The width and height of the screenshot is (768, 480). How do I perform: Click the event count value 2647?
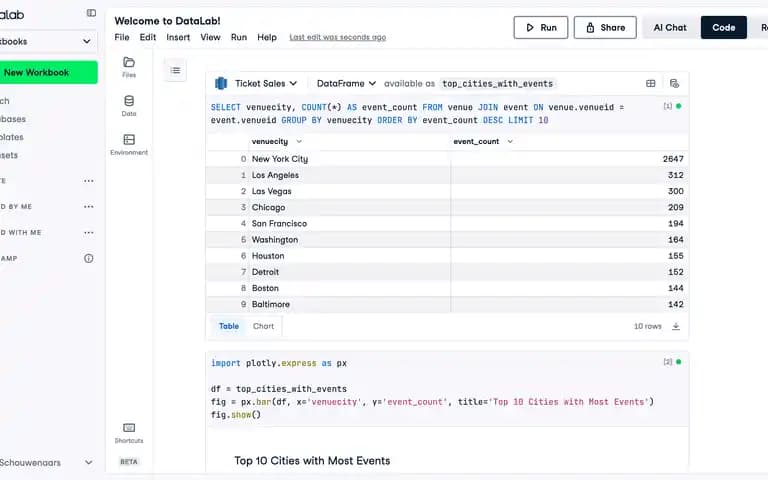pos(673,159)
